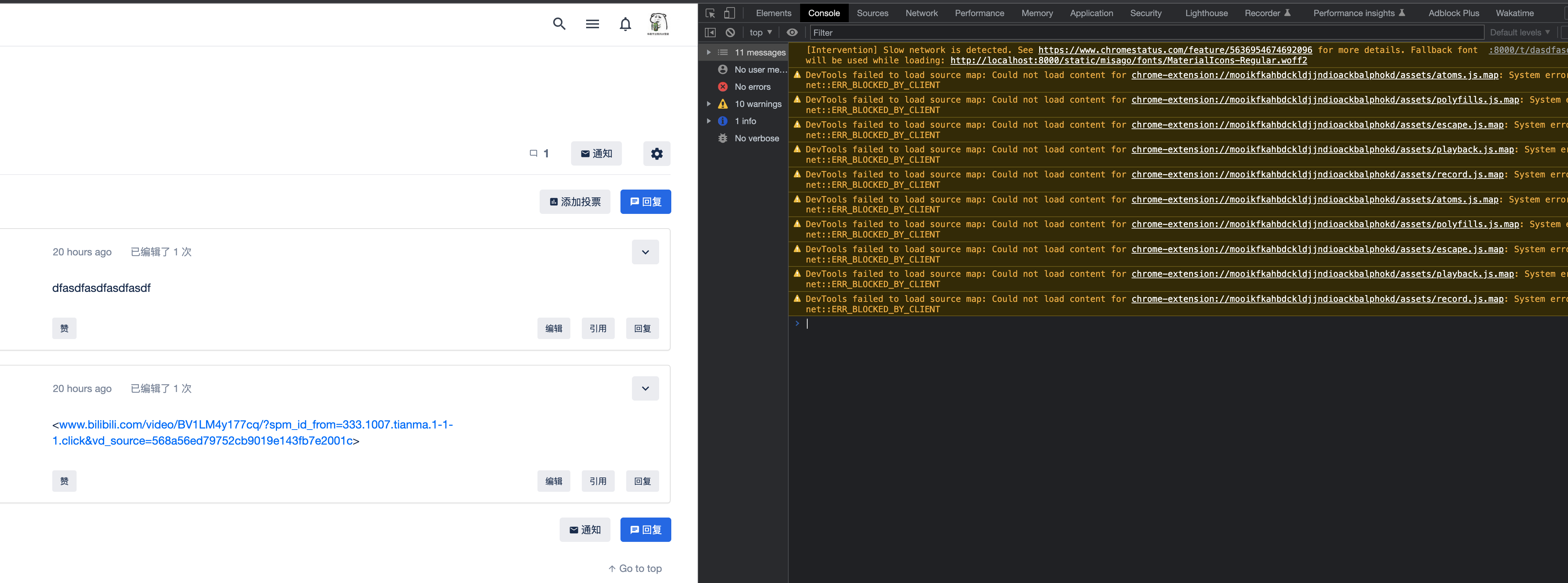Switch to the Network tab
1568x583 pixels.
(921, 13)
